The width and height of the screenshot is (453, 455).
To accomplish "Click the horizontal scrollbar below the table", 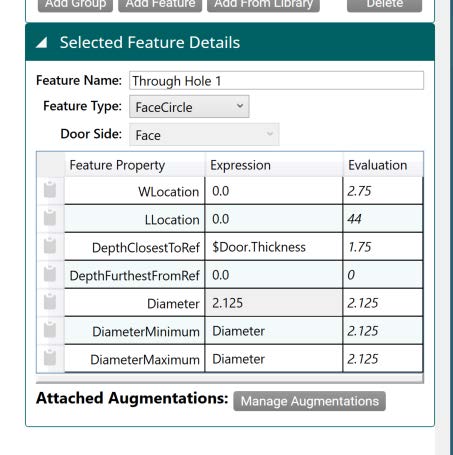I will (x=230, y=378).
